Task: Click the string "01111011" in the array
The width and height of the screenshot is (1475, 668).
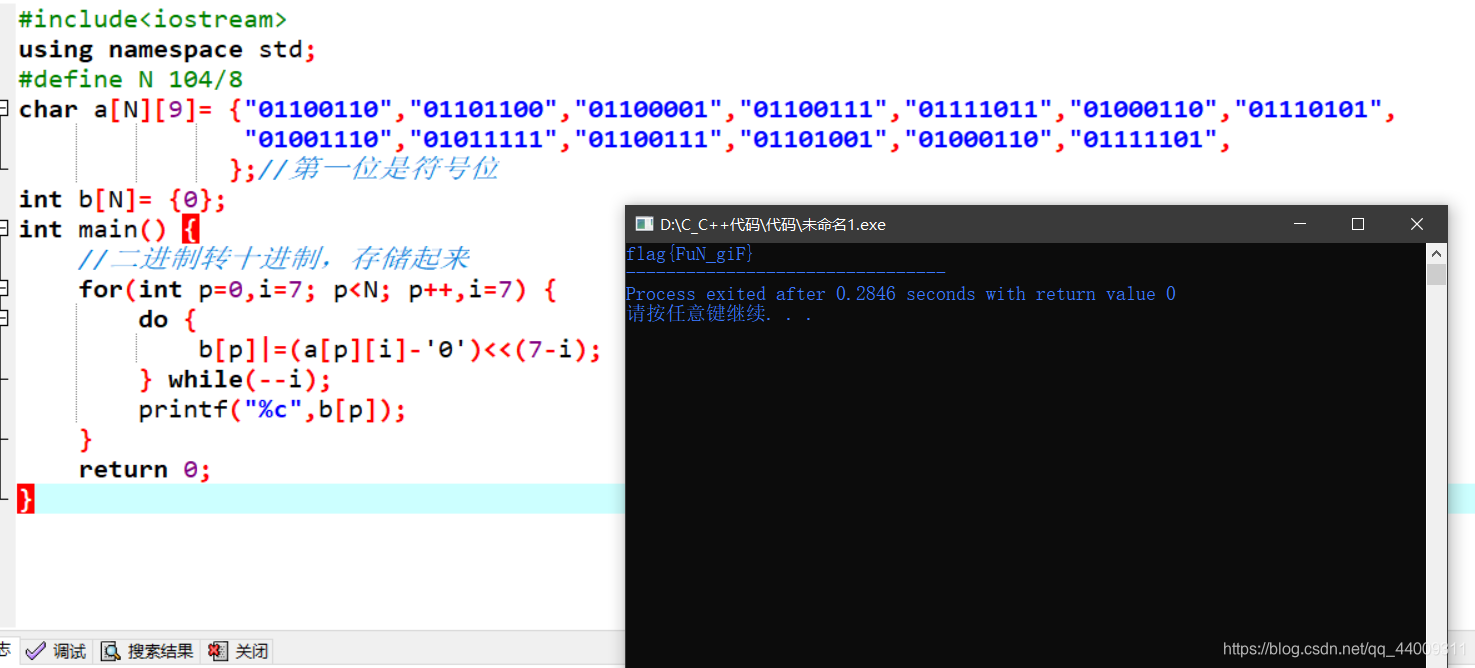Action: coord(979,109)
